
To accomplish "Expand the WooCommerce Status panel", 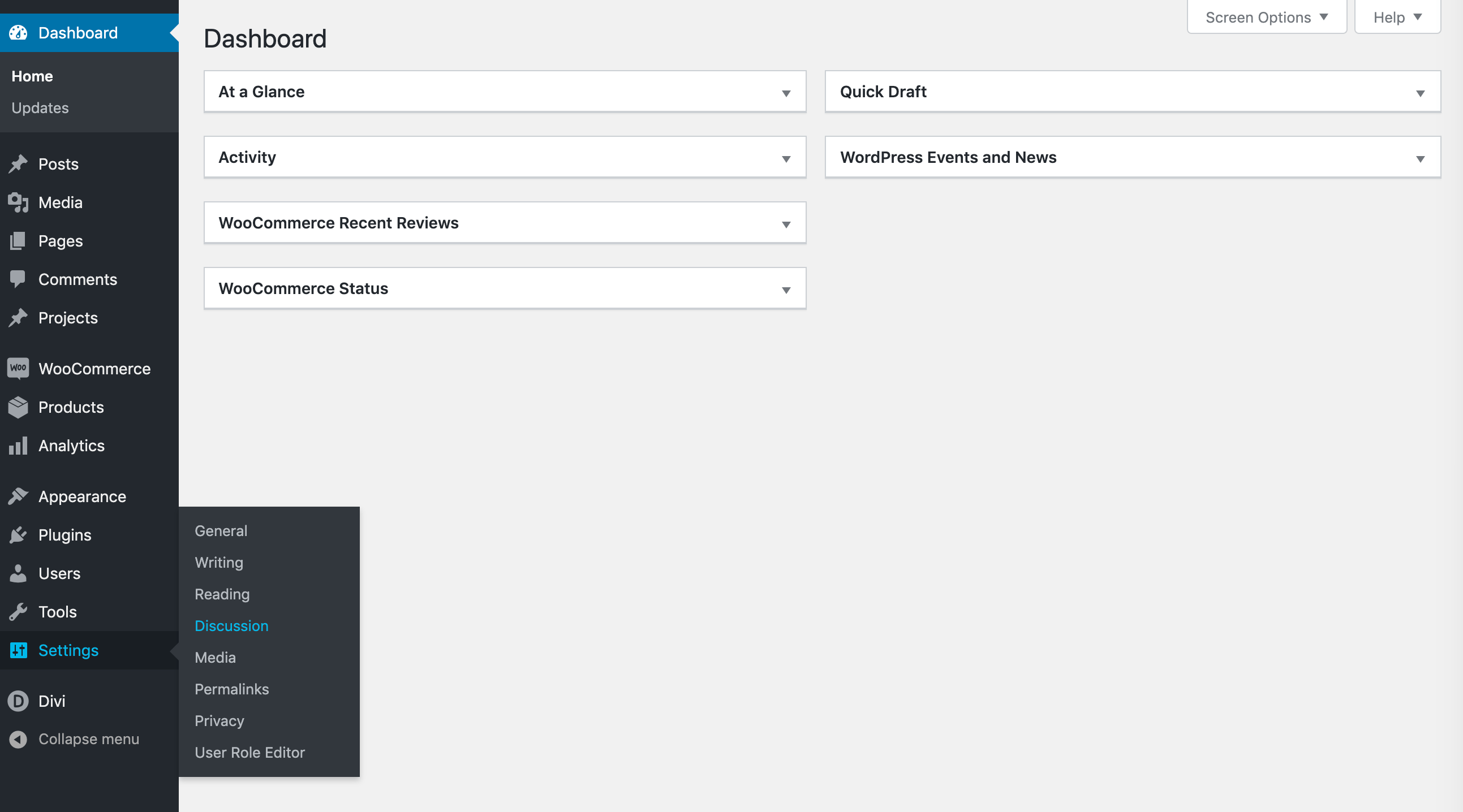I will tap(788, 289).
